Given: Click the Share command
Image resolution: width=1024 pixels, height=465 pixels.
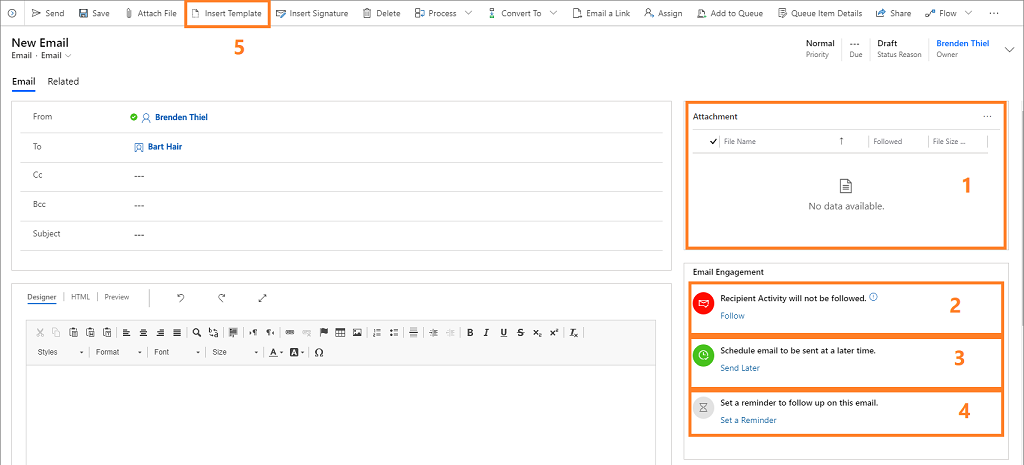Looking at the screenshot, I should tap(893, 13).
